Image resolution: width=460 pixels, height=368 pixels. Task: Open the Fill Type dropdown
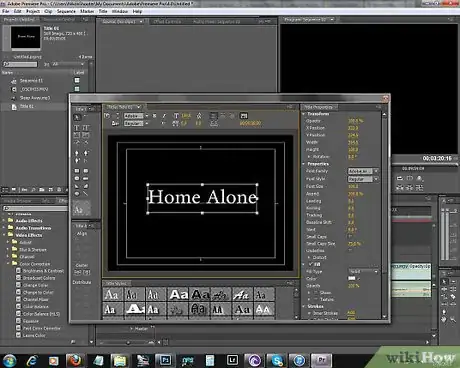pos(364,272)
